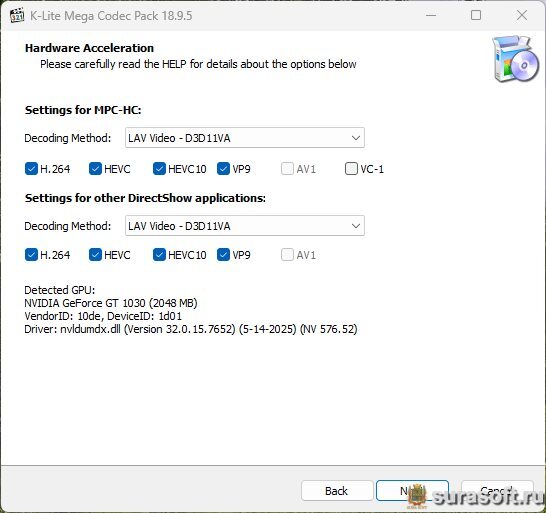Click 'Settings for other DirectShow applications:' label
Viewport: 546px width, 513px height.
coord(145,198)
